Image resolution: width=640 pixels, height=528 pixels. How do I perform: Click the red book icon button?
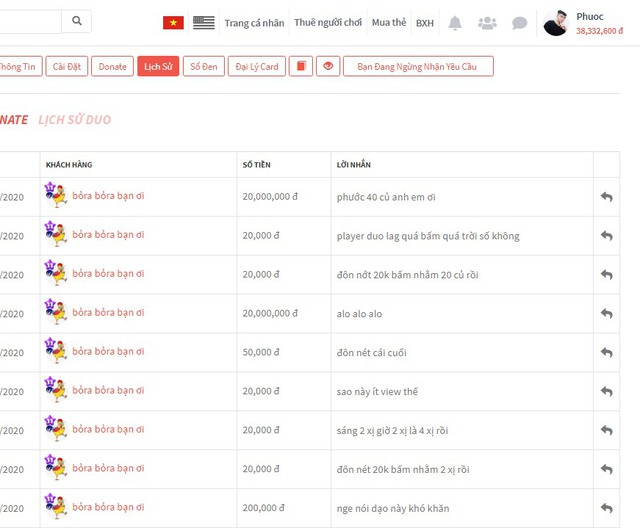pos(300,67)
